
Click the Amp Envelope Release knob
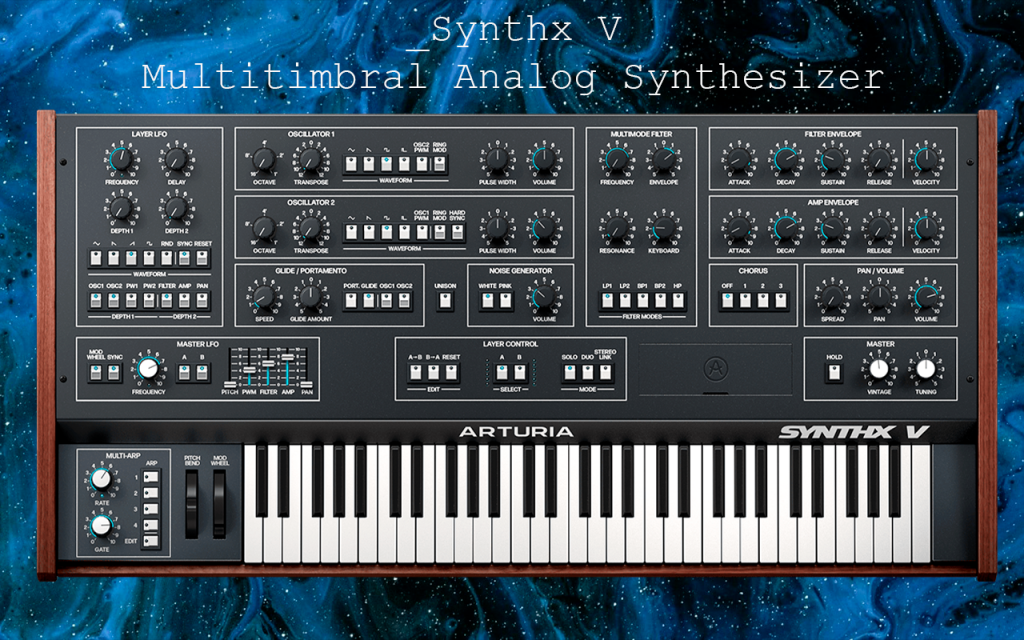pos(879,228)
